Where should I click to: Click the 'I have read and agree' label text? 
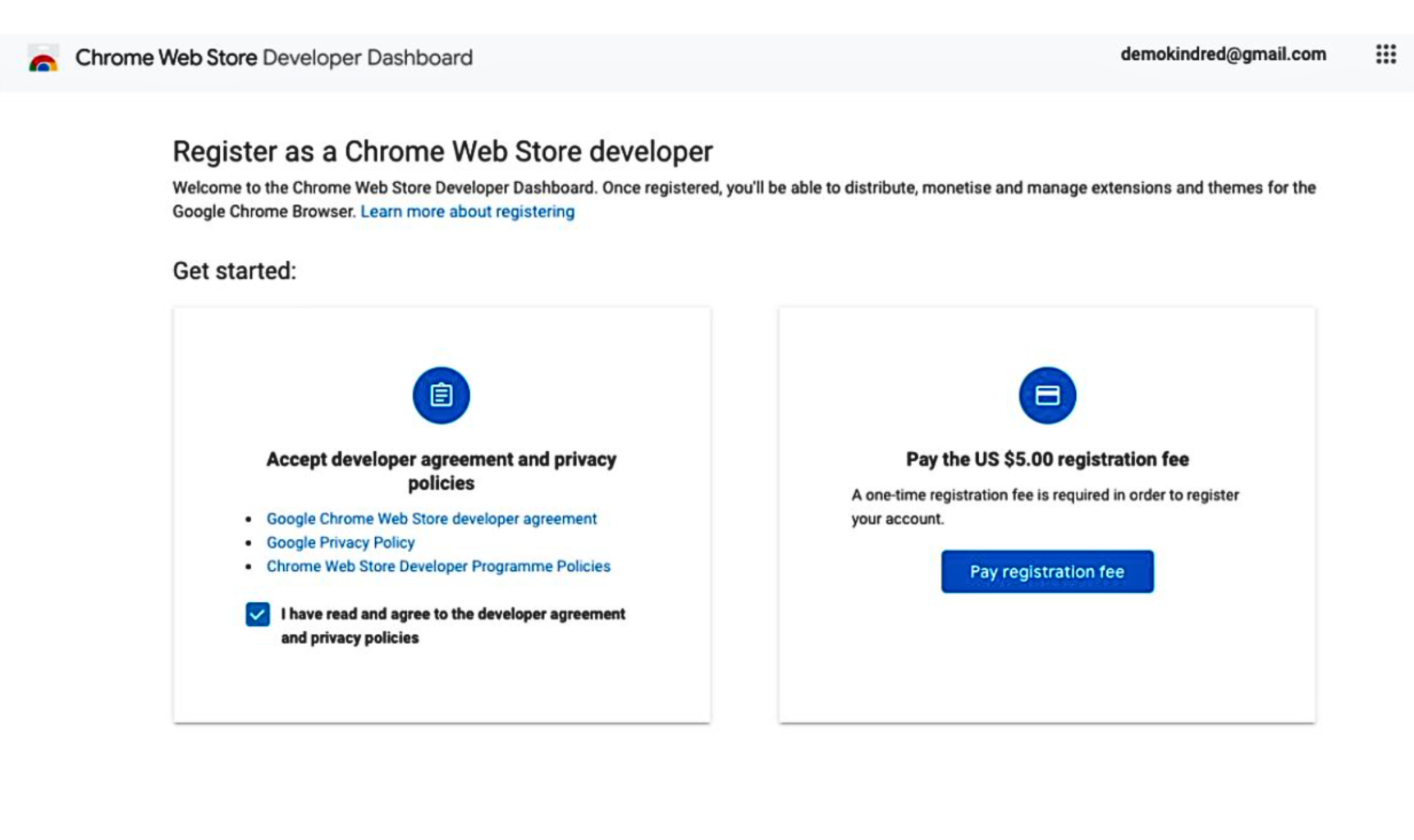[453, 626]
